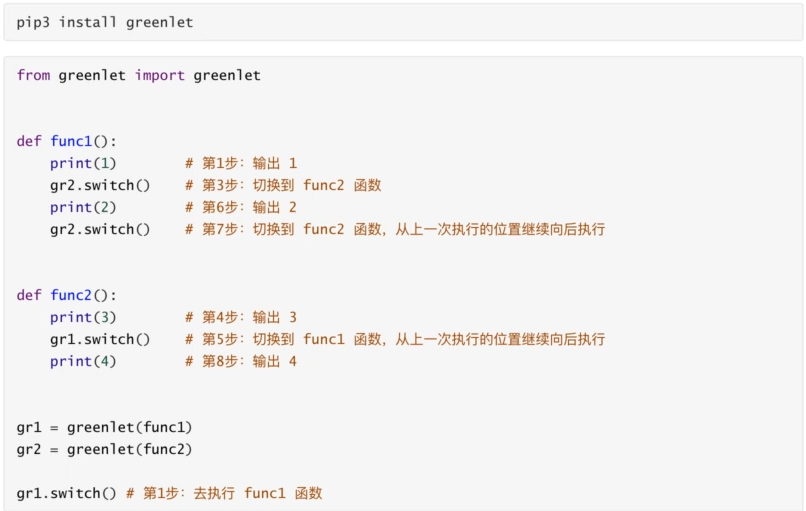Click the step 7 comment beside gr2.switch()
This screenshot has width=806, height=511.
tap(395, 229)
